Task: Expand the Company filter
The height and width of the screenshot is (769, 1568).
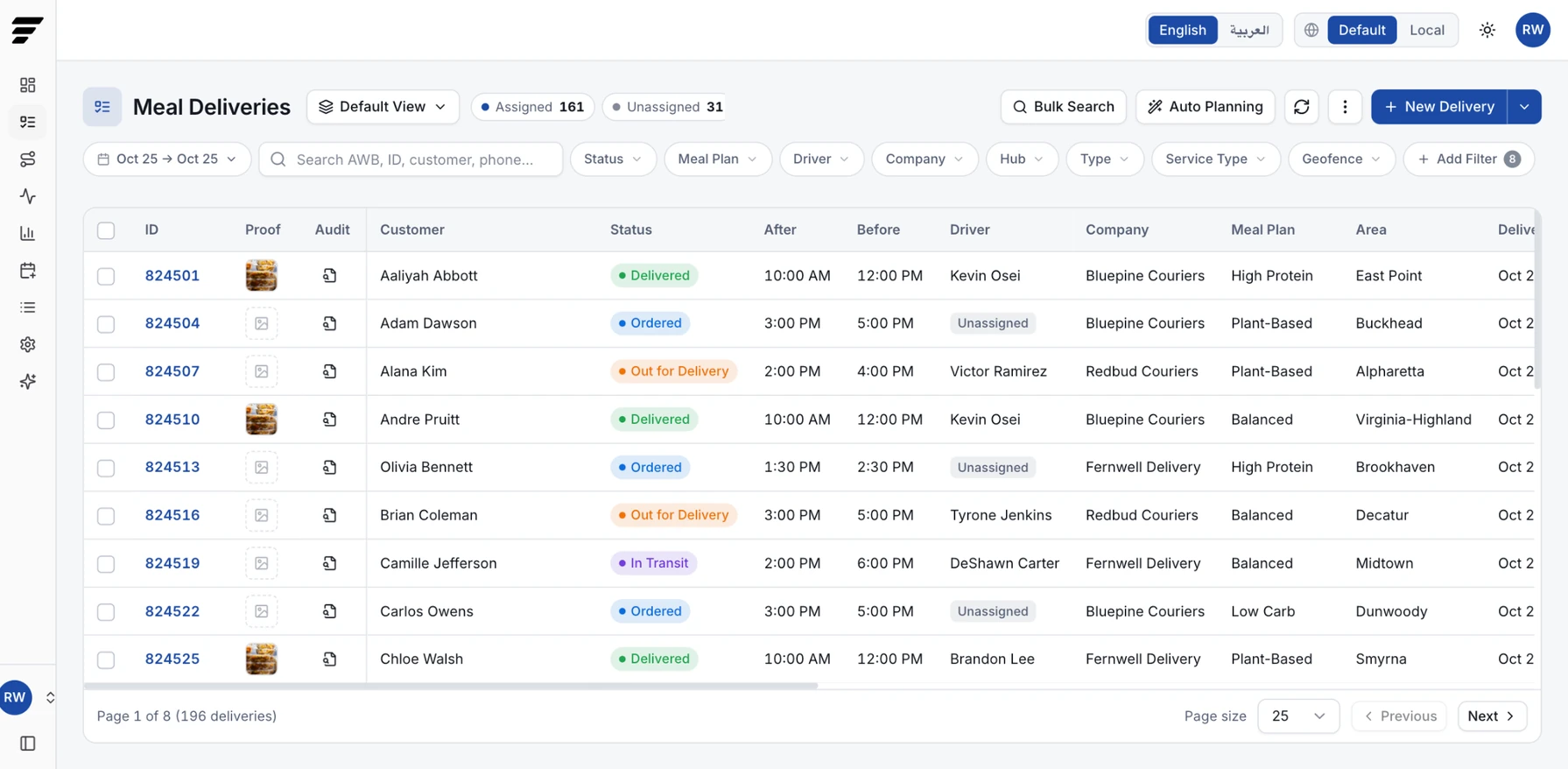Action: point(925,159)
